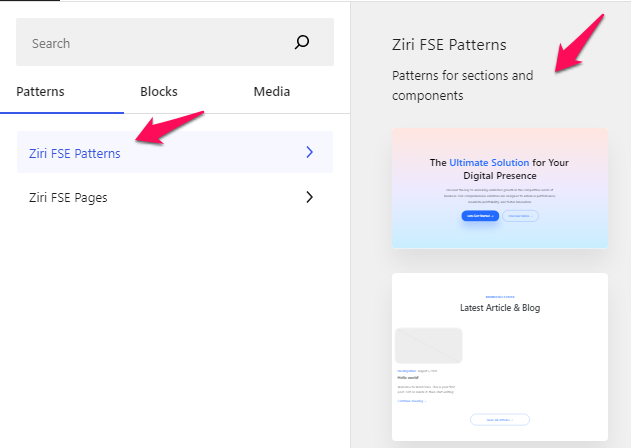
Task: Switch to the Patterns tab
Action: point(40,92)
